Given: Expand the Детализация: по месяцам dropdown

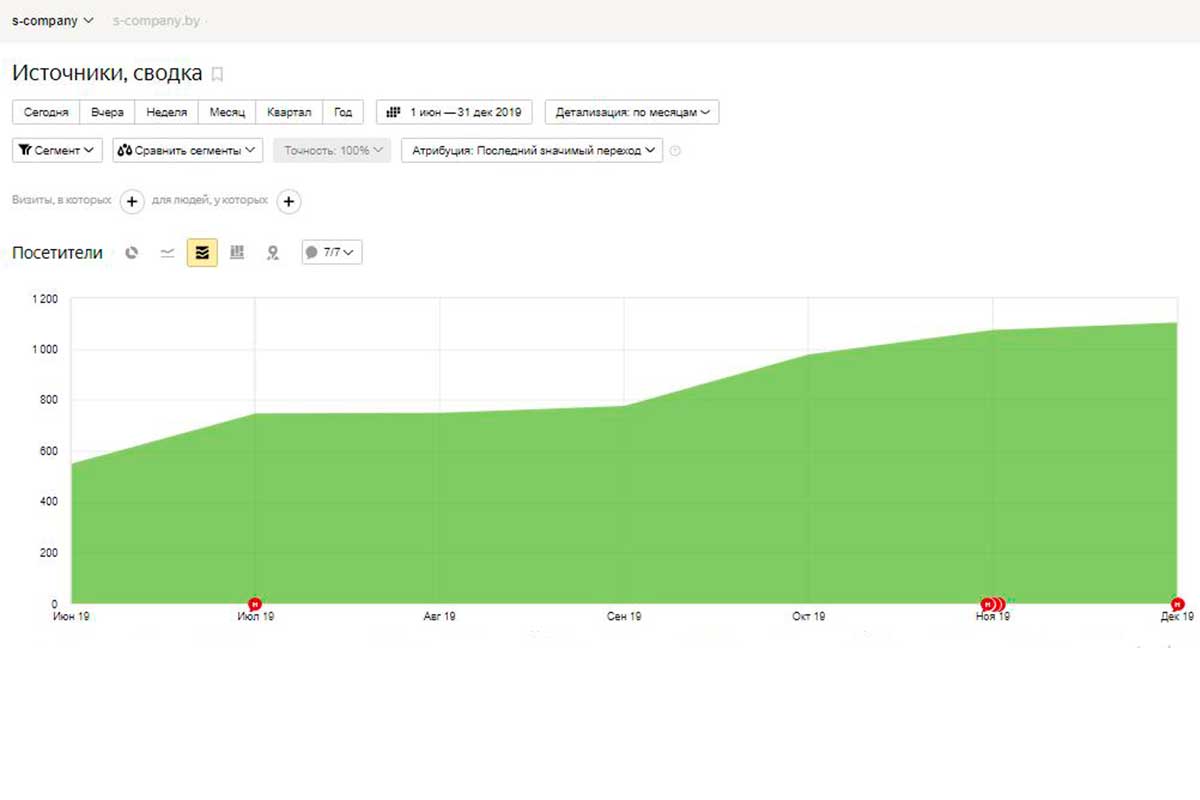Looking at the screenshot, I should [631, 112].
